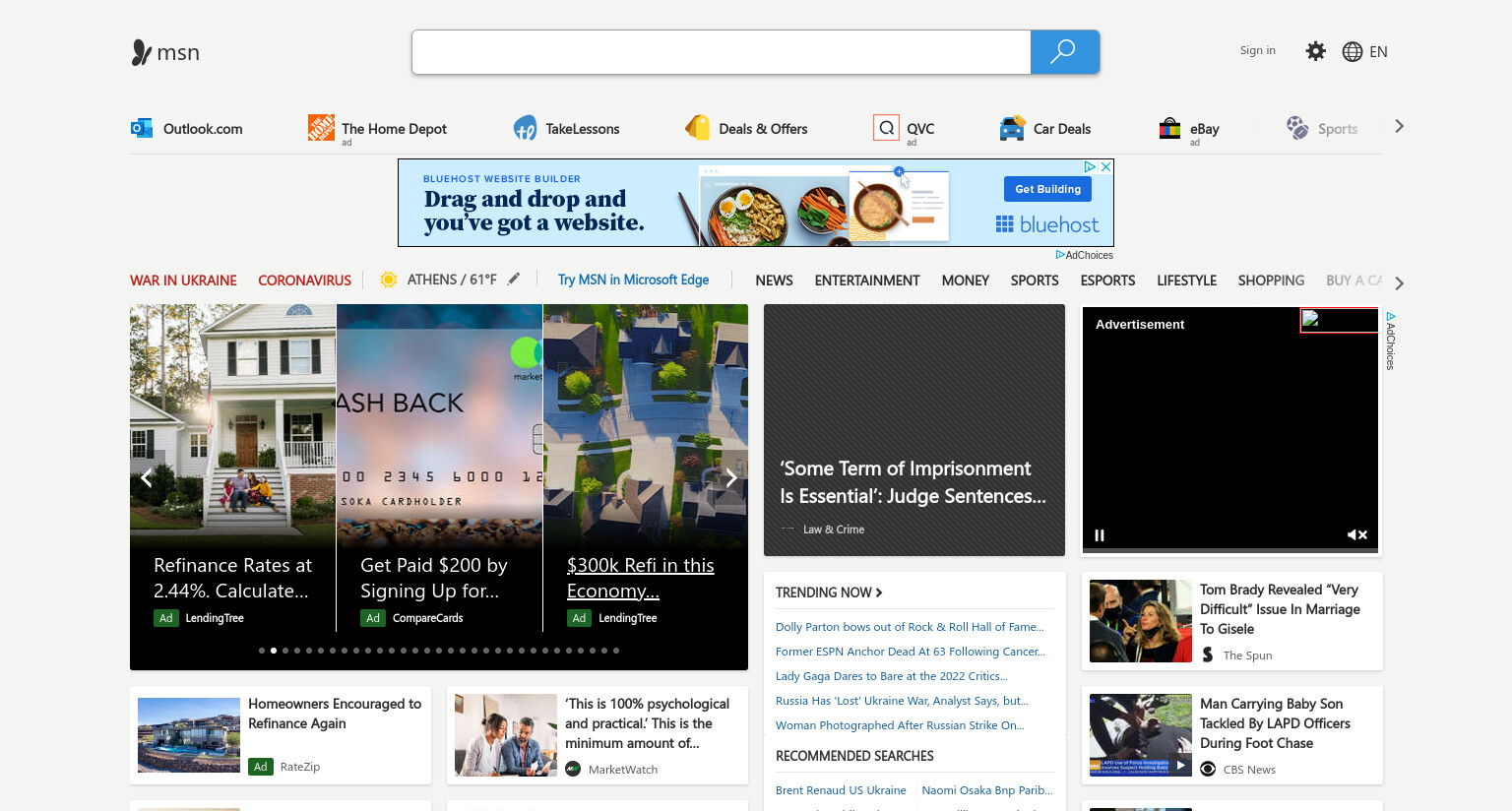Open Lady Gaga Critics trending link
This screenshot has width=1512, height=811.
click(892, 676)
